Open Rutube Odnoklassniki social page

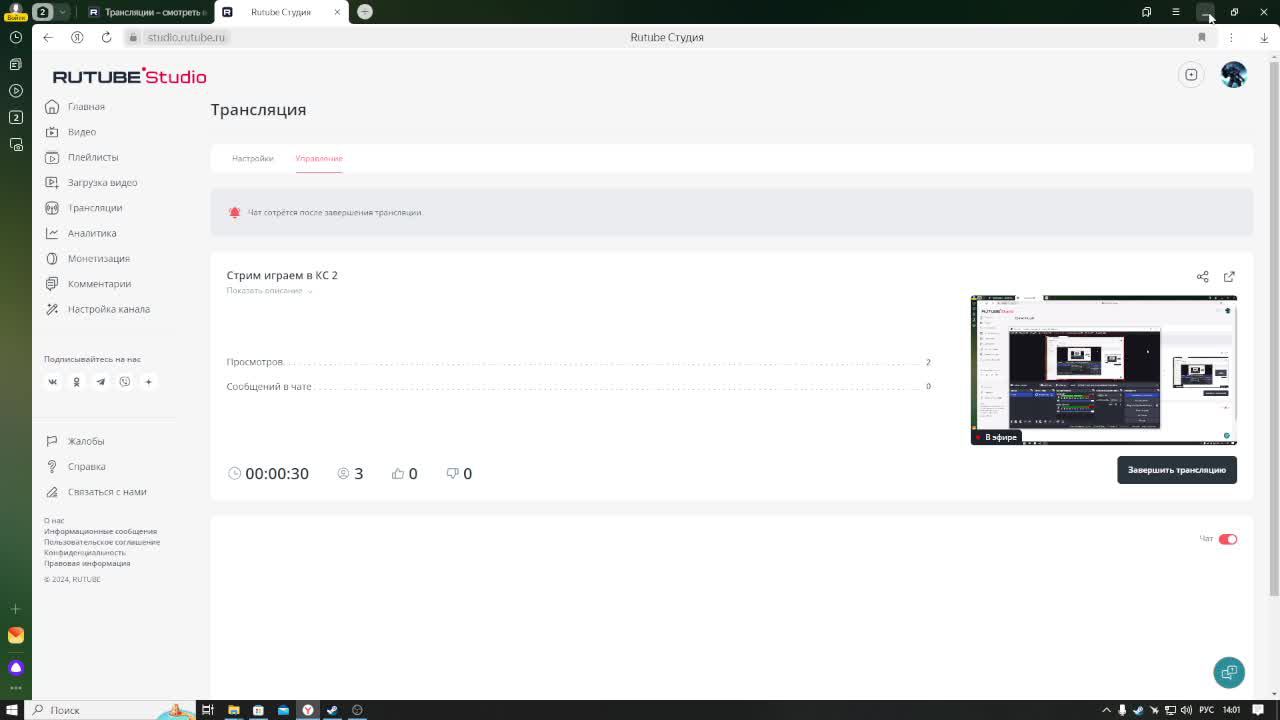point(76,382)
